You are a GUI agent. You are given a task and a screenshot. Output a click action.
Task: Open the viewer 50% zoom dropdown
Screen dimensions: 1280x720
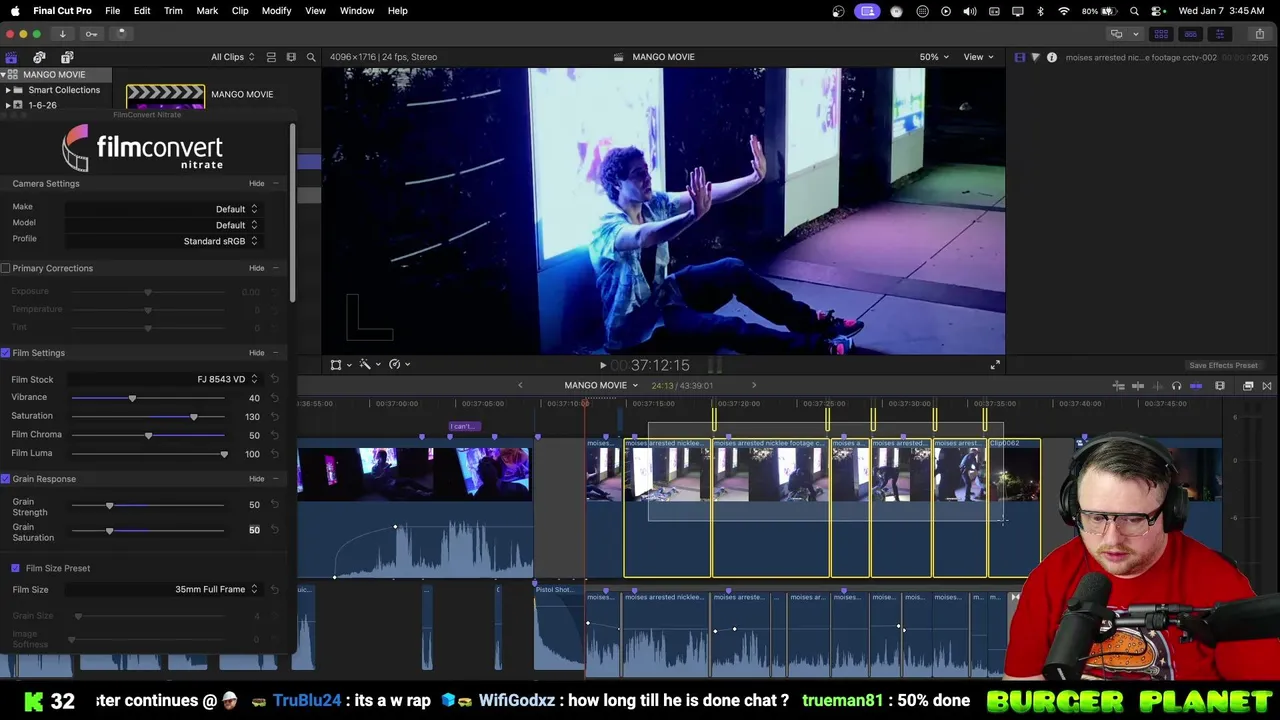point(934,57)
